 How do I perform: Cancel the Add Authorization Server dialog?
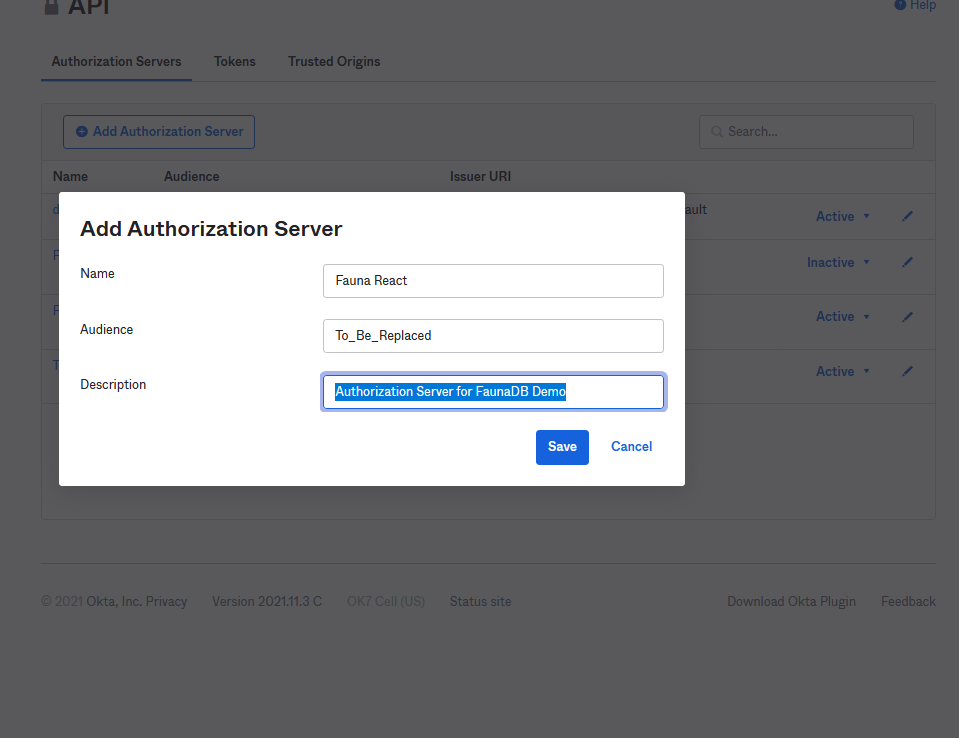pyautogui.click(x=631, y=447)
